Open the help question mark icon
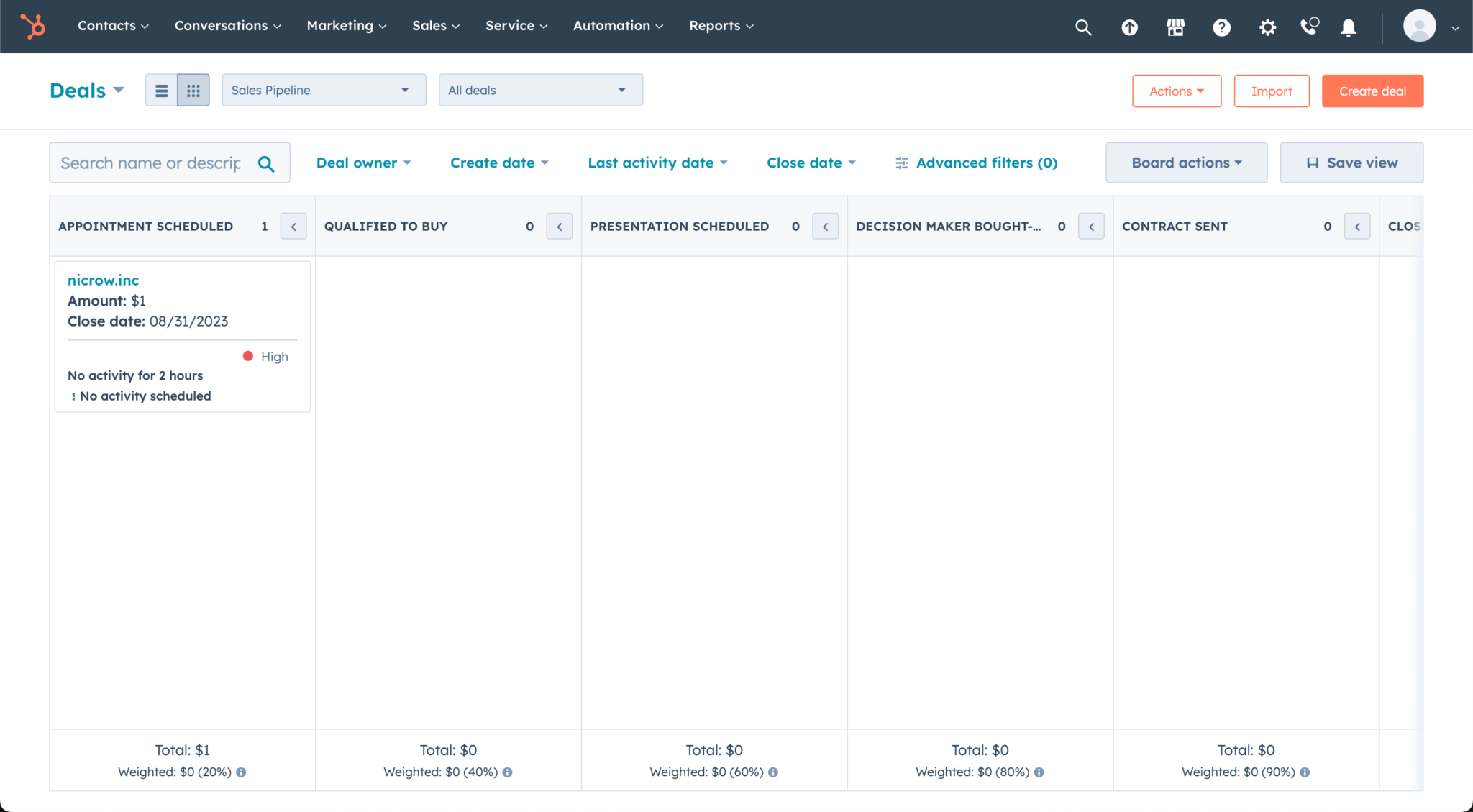Screen dimensions: 1473x812 (x=1221, y=27)
